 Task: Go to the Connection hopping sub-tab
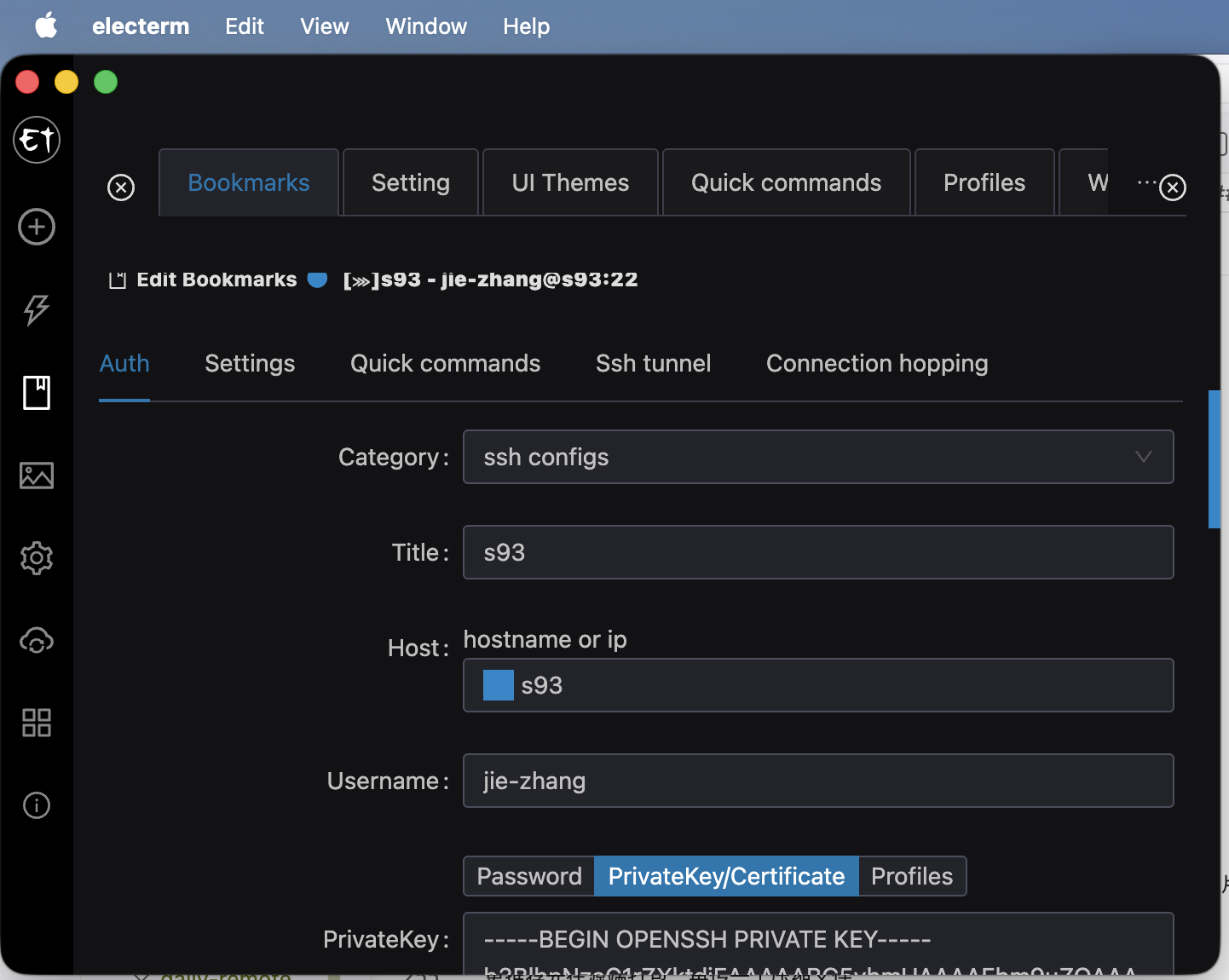click(x=877, y=364)
